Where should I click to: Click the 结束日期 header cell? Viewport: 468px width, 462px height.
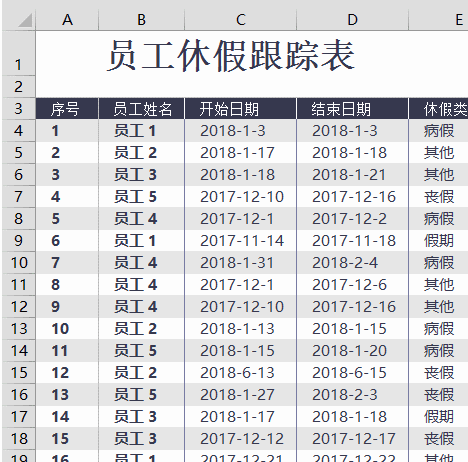pos(352,109)
